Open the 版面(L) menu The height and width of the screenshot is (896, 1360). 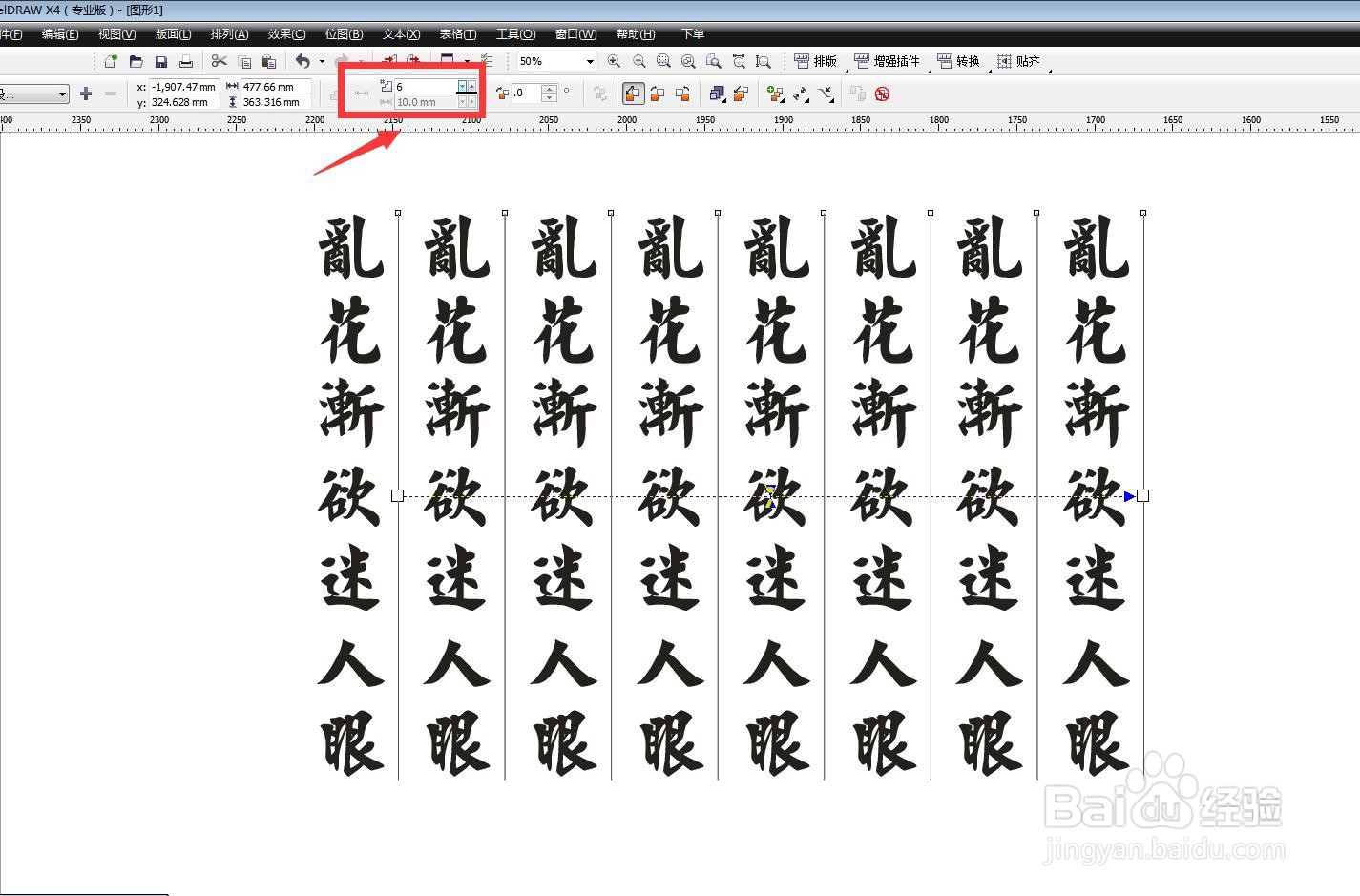(x=173, y=33)
